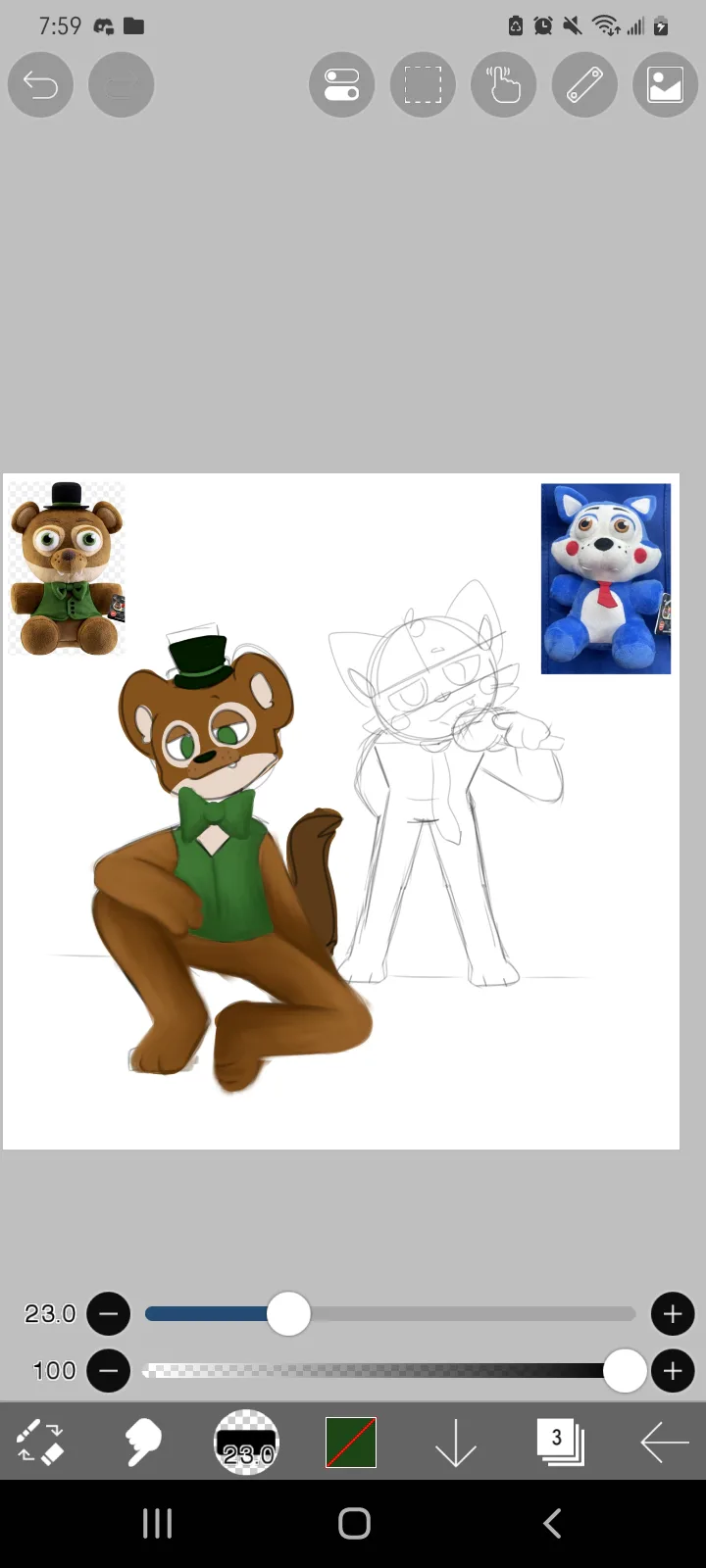Open the dark green color swatch
This screenshot has width=706, height=1568.
[x=351, y=1443]
